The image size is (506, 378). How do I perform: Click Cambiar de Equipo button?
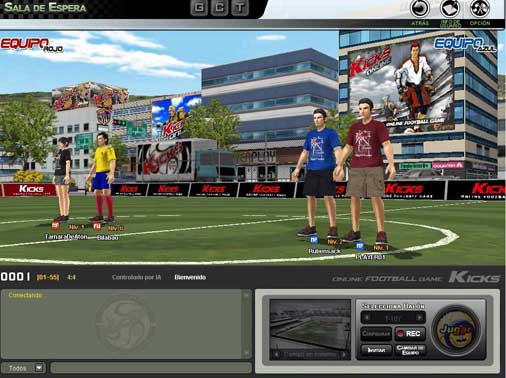pos(410,350)
